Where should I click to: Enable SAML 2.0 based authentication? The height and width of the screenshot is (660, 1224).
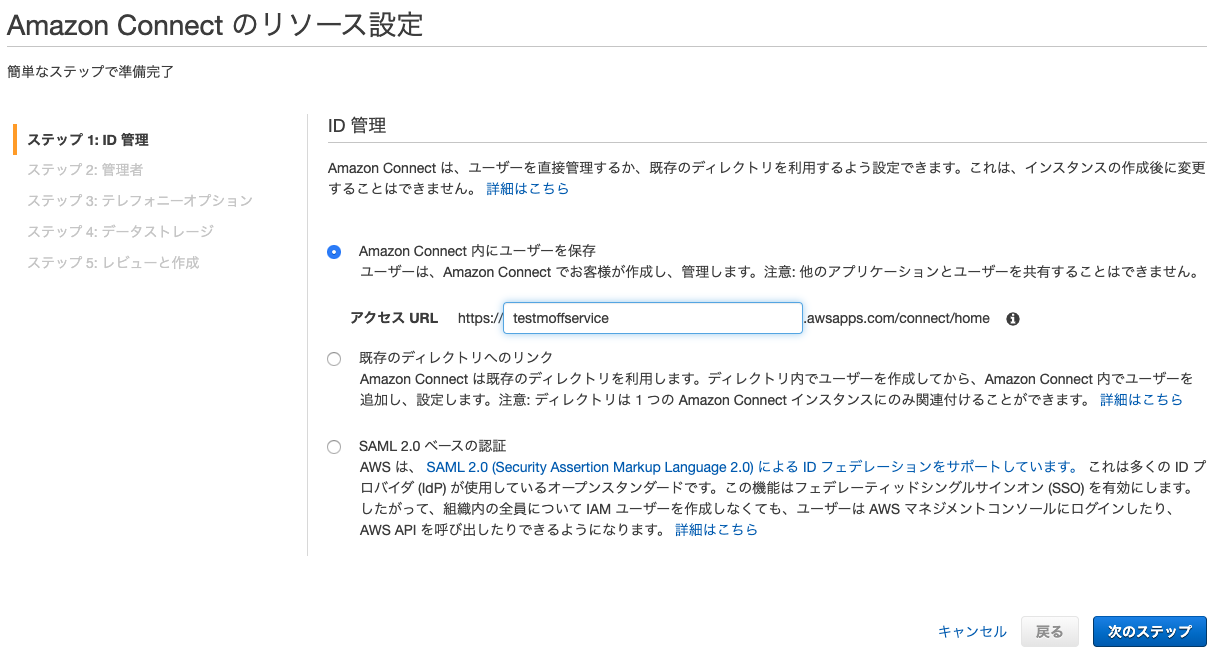pyautogui.click(x=334, y=447)
